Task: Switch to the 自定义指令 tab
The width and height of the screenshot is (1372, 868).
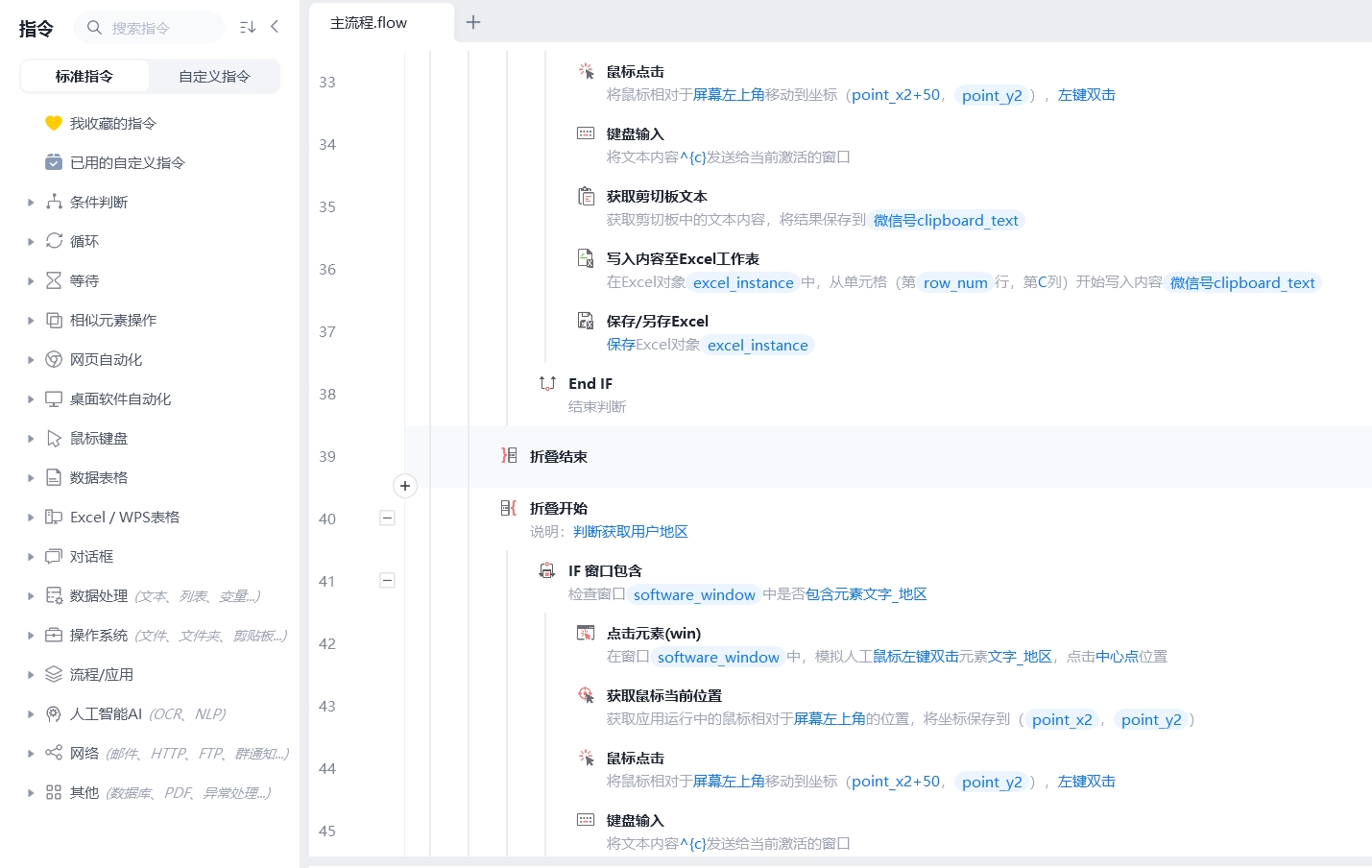Action: click(x=214, y=76)
